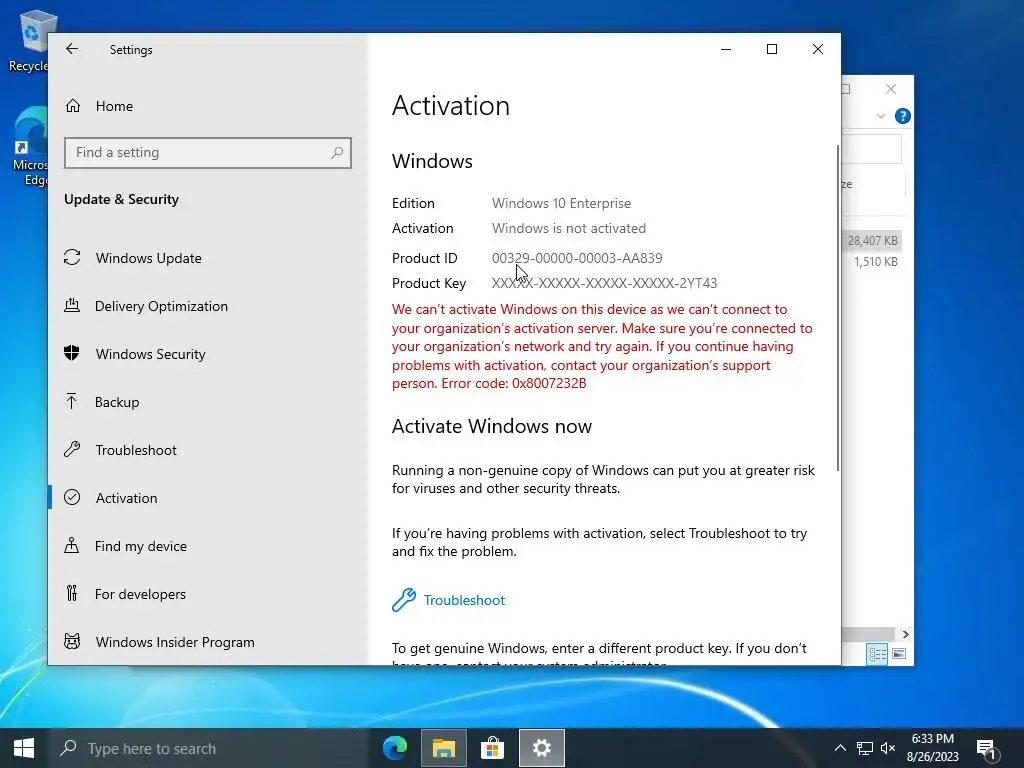Click the search magnifier in Find a setting
Image resolution: width=1024 pixels, height=768 pixels.
click(337, 152)
